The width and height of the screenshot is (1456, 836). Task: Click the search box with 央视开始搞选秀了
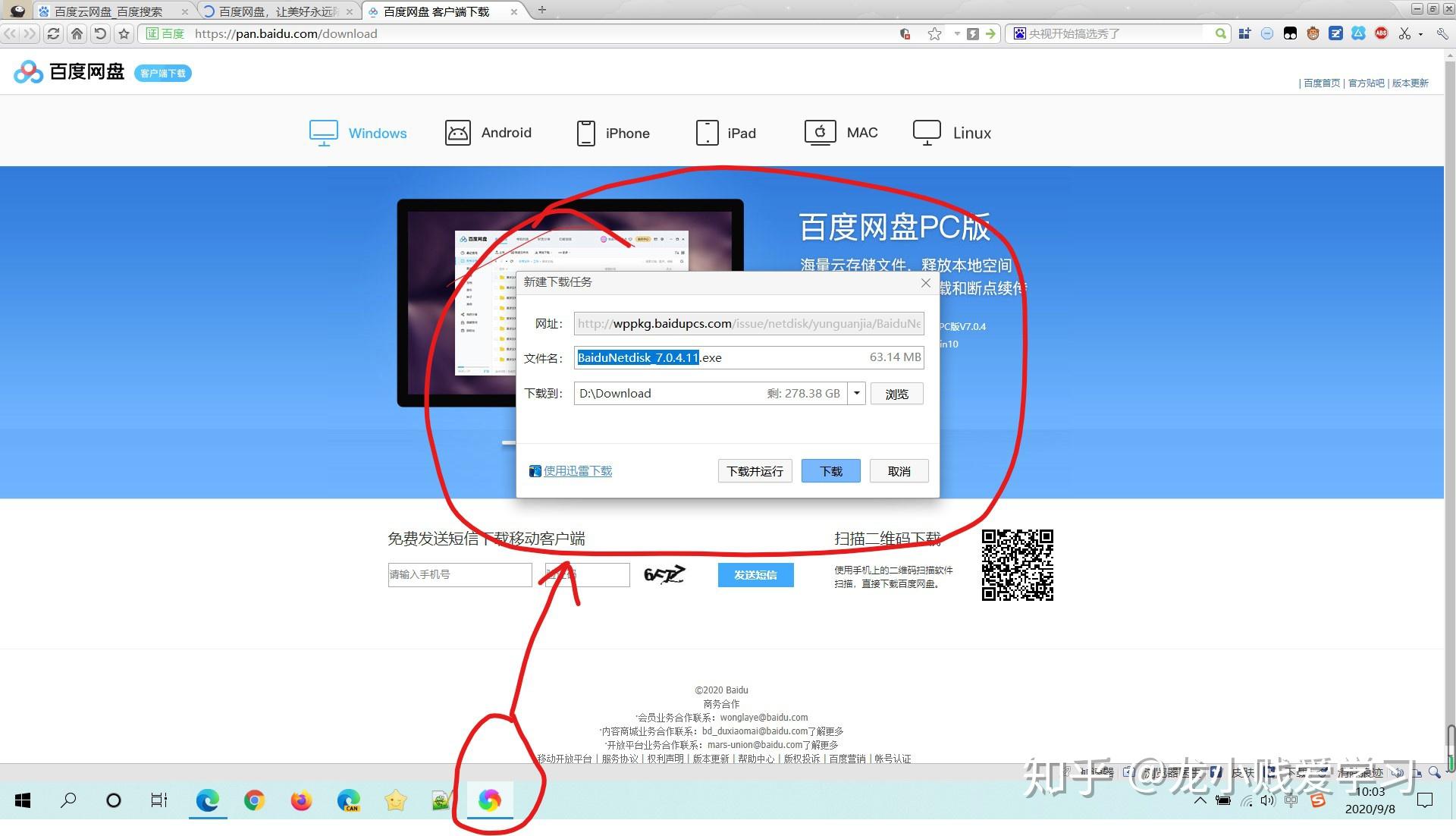(1113, 33)
